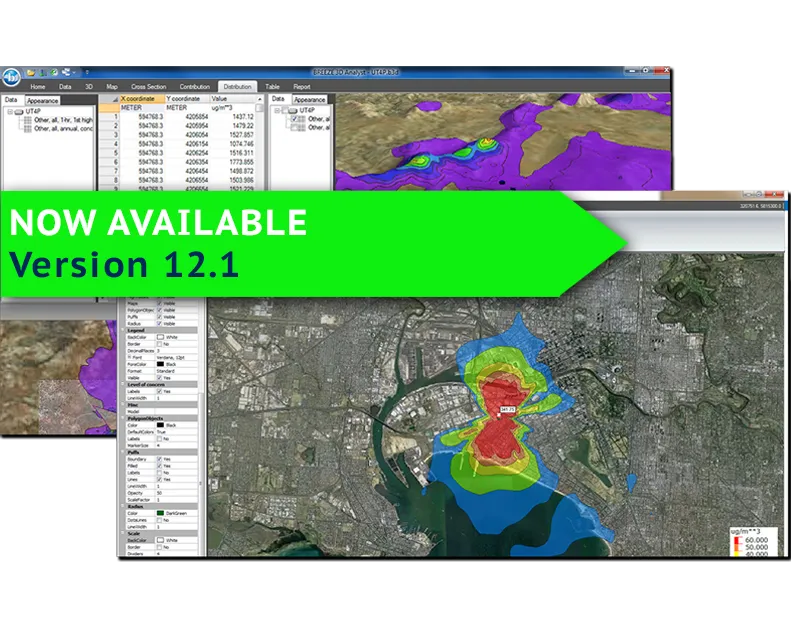Switch to the Cross Section tab
Image resolution: width=792 pixels, height=626 pixels.
click(148, 87)
